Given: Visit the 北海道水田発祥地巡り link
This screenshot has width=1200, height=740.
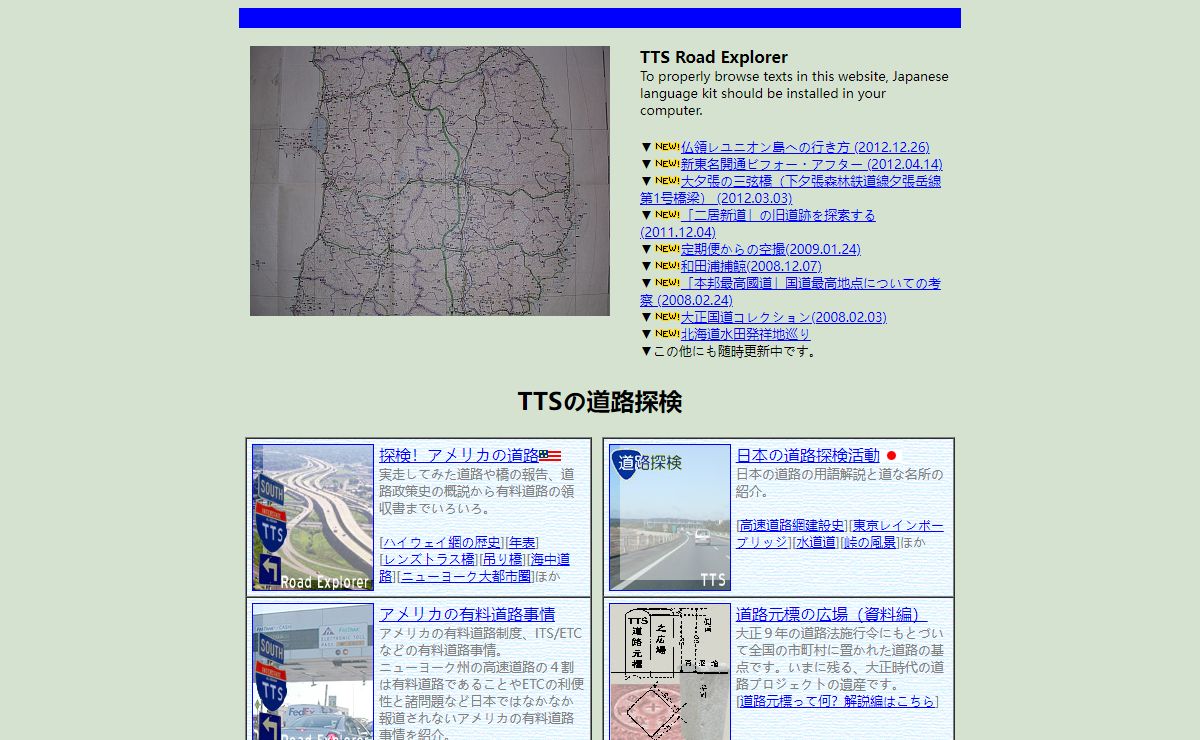Looking at the screenshot, I should pos(746,334).
